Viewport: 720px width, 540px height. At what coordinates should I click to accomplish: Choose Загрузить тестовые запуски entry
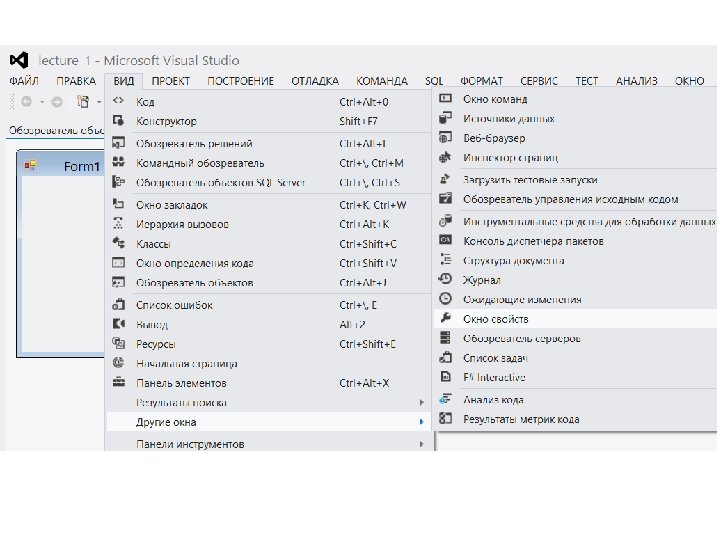coord(575,180)
